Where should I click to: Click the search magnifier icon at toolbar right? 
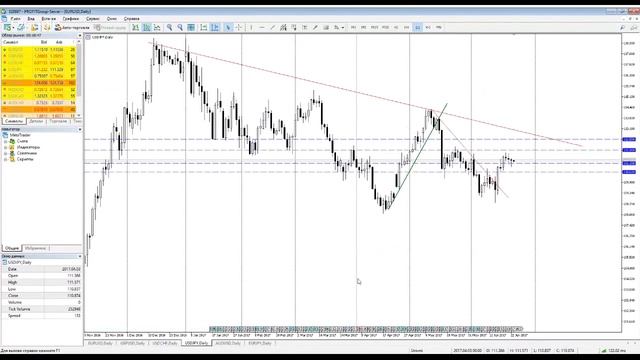pyautogui.click(x=622, y=27)
